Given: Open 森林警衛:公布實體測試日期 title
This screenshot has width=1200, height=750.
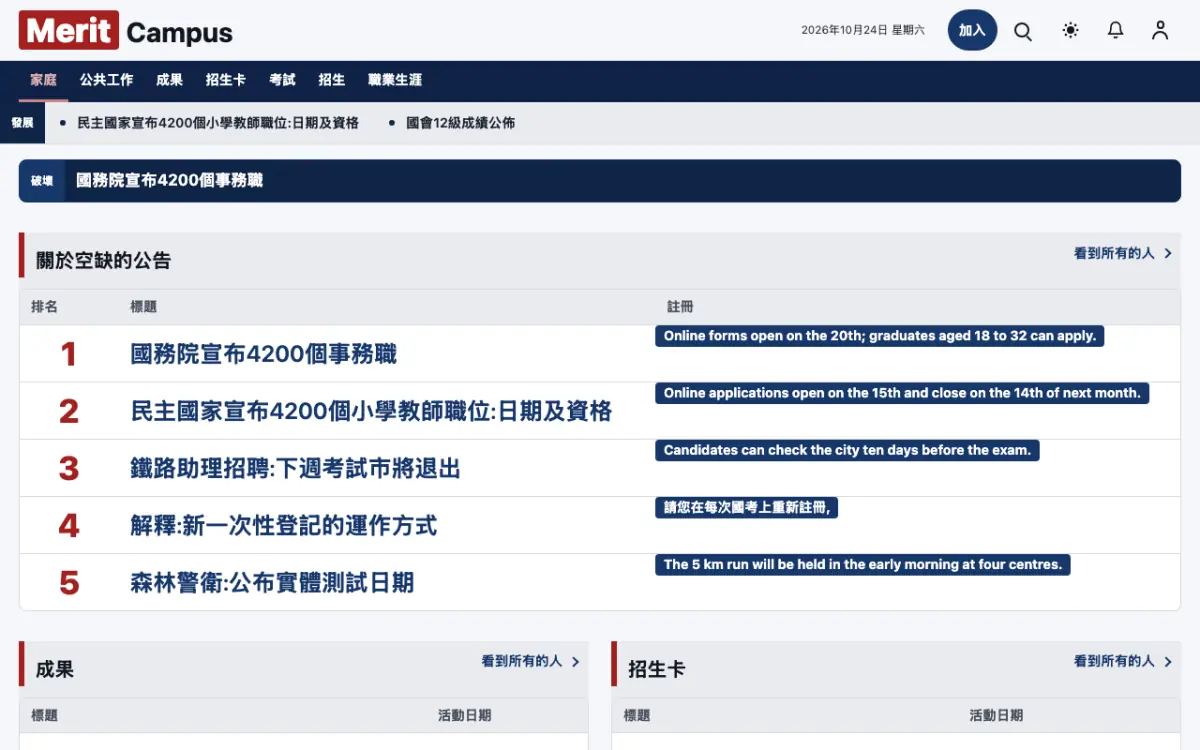Looking at the screenshot, I should [x=271, y=582].
